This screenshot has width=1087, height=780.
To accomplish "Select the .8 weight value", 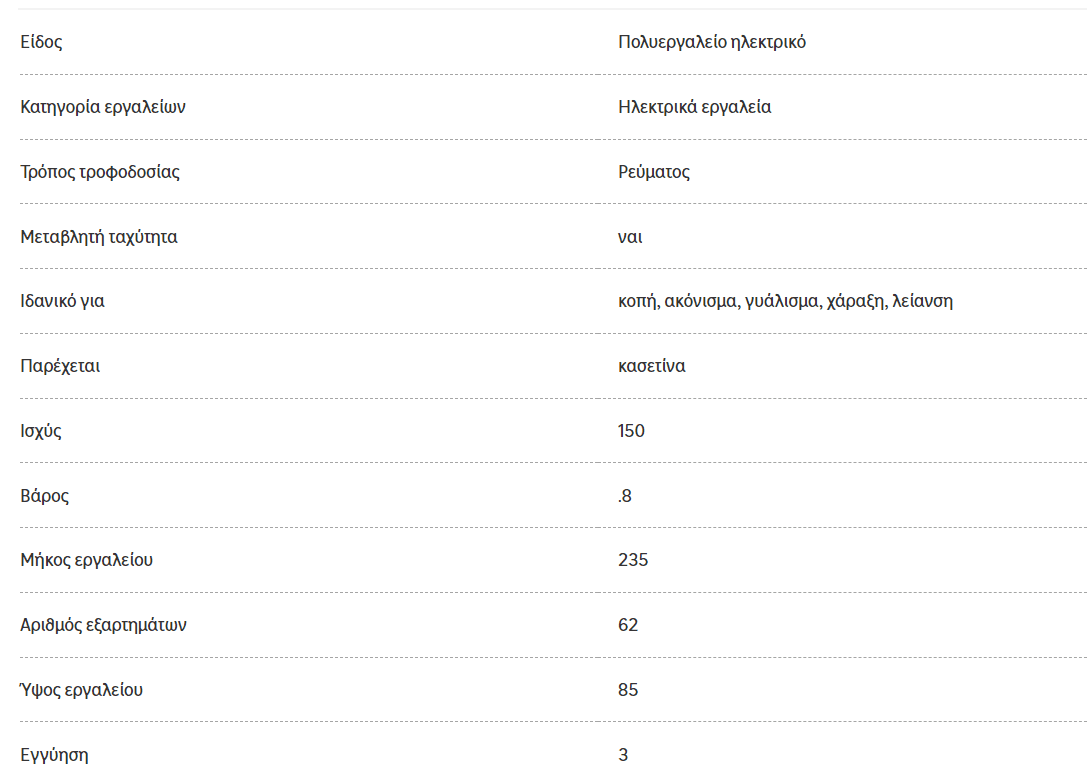I will 625,496.
